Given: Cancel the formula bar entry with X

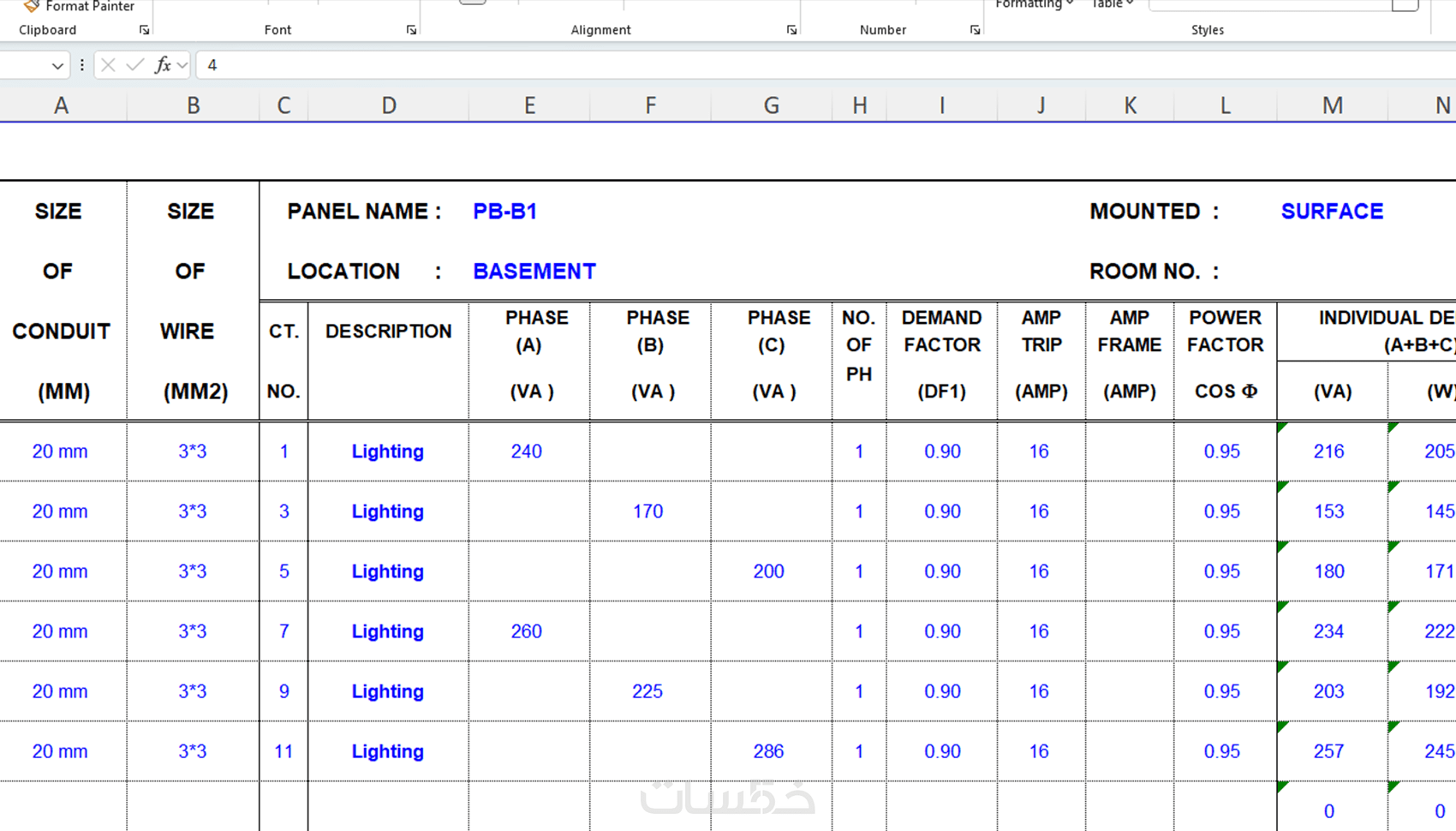Looking at the screenshot, I should pos(108,65).
